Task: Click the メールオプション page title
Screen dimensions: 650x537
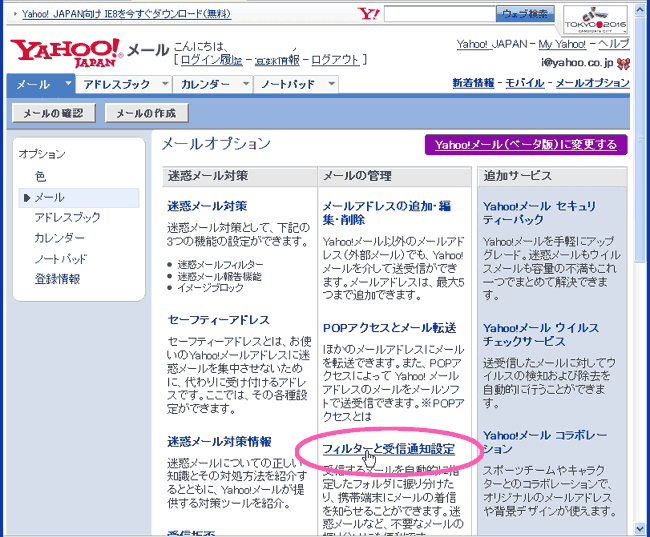Action: tap(216, 144)
